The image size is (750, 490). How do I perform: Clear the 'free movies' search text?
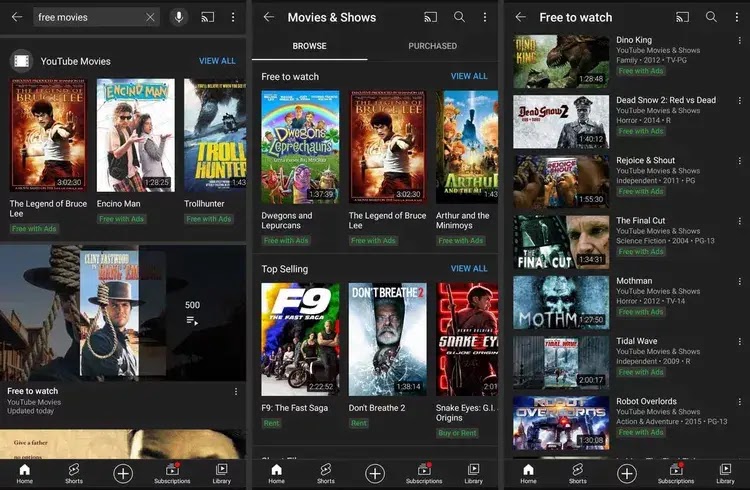(x=150, y=17)
